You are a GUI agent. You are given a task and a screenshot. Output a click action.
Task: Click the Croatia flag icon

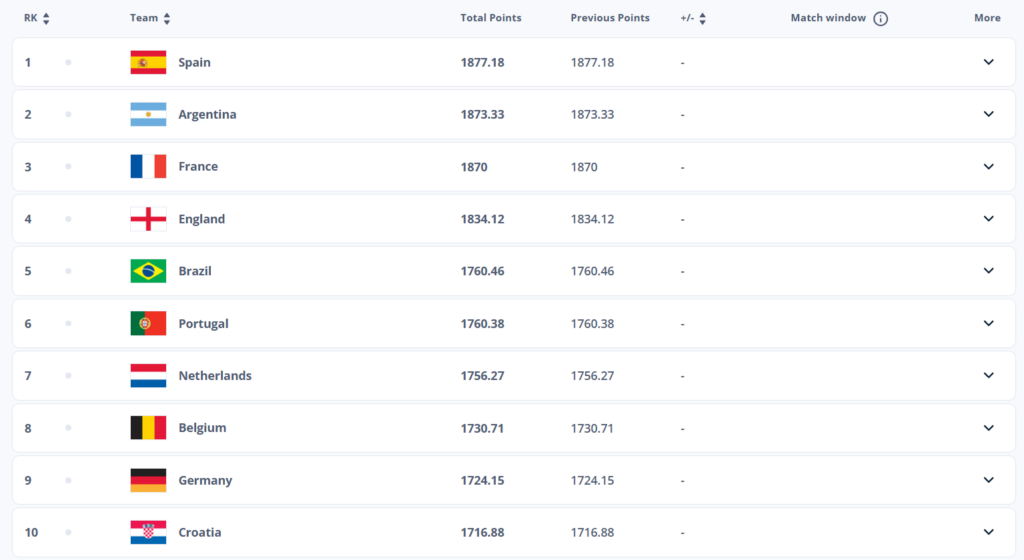click(148, 532)
